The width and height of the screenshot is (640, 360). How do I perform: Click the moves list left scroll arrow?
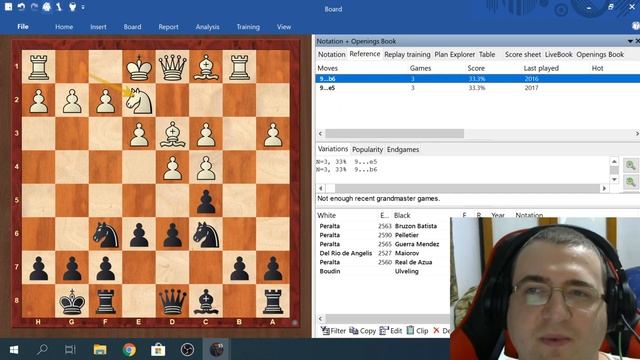320,133
